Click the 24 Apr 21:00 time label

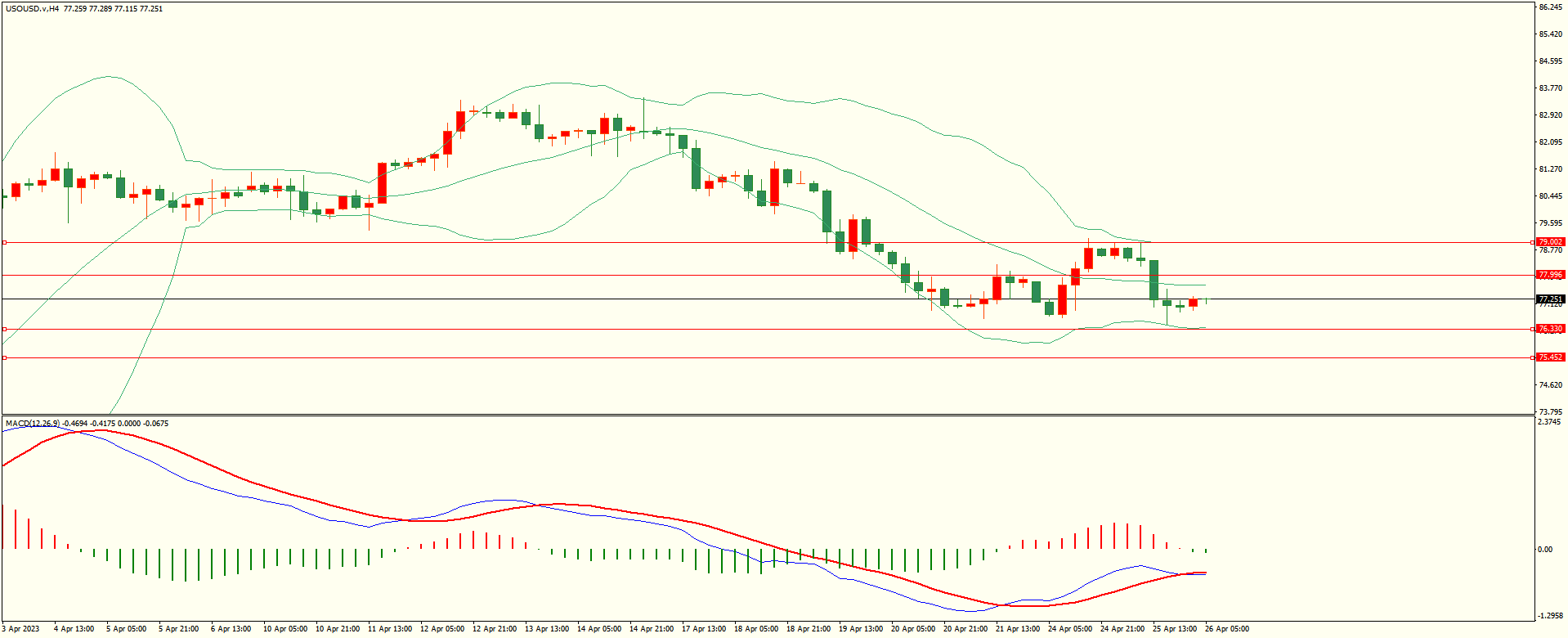coord(1122,629)
